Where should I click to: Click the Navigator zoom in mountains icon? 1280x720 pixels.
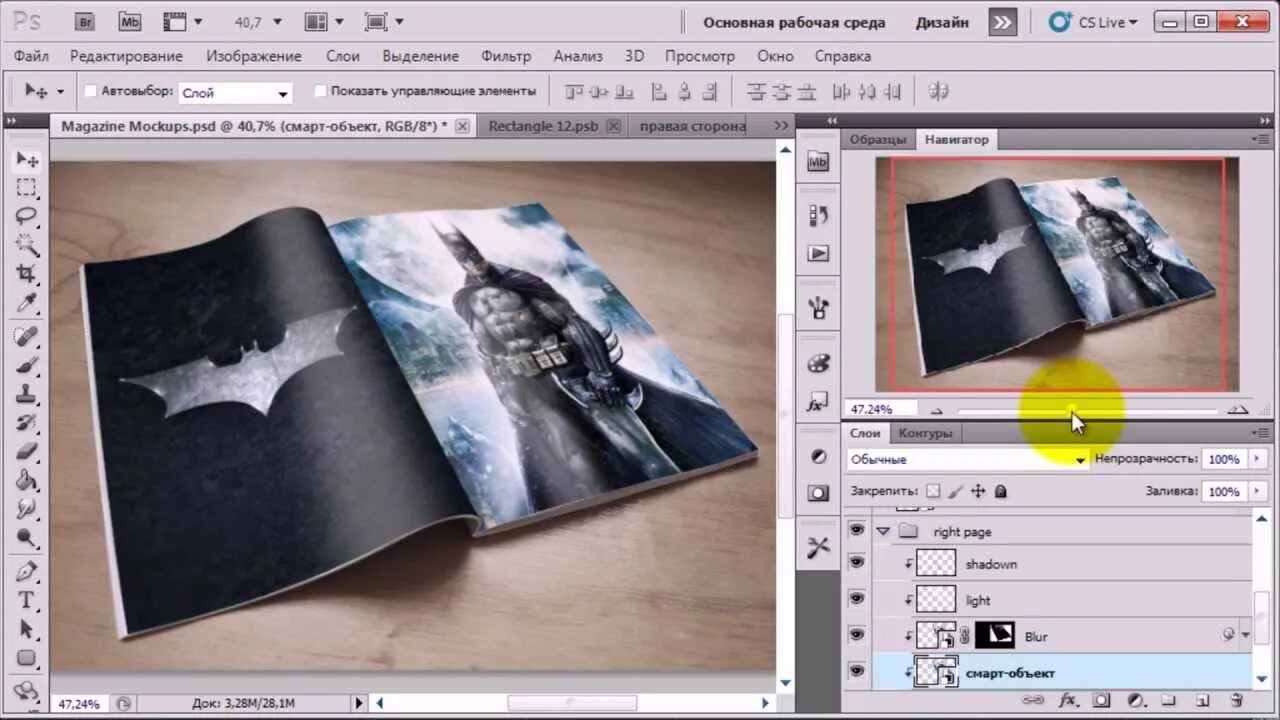(x=1237, y=408)
